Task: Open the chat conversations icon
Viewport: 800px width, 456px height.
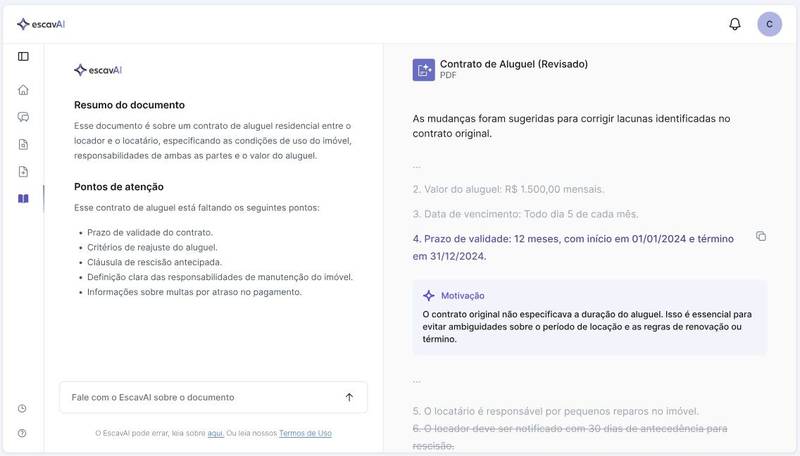Action: [x=23, y=117]
